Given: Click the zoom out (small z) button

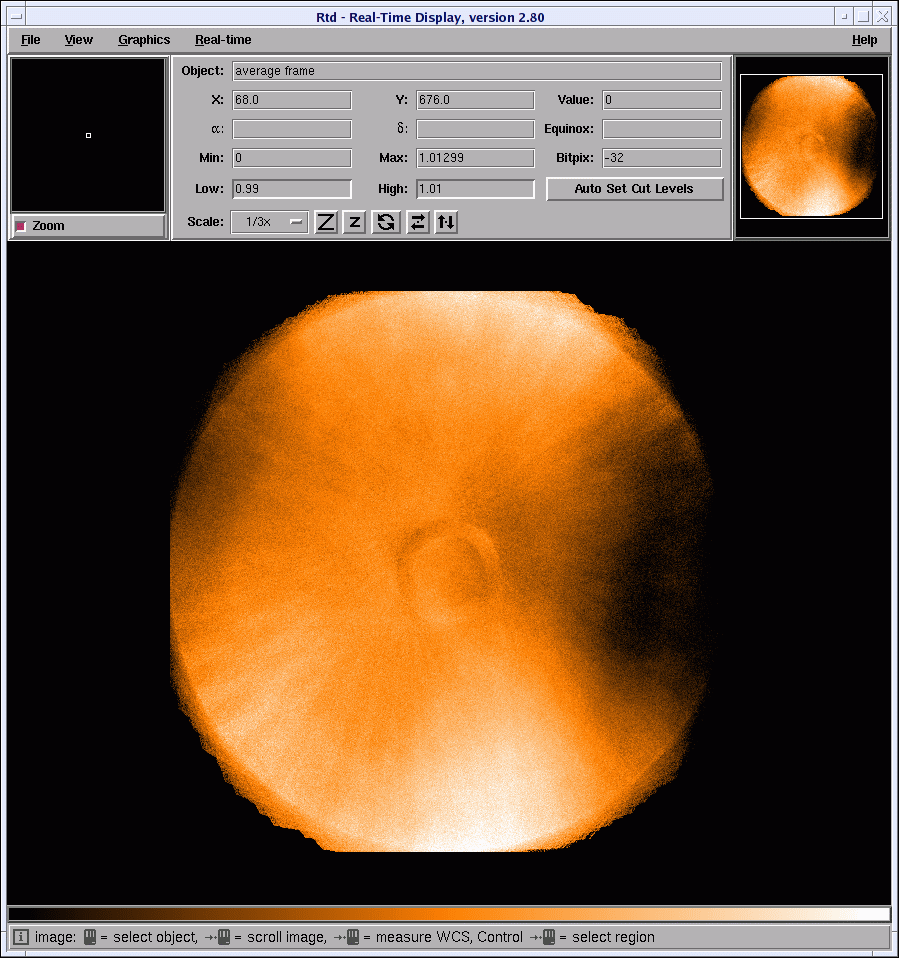Looking at the screenshot, I should 354,222.
